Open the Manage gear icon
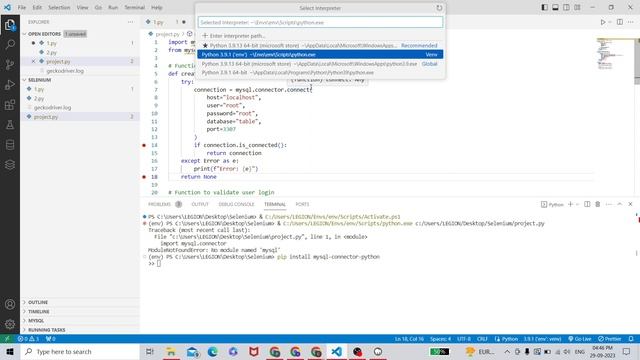The width and height of the screenshot is (640, 360). 10,324
